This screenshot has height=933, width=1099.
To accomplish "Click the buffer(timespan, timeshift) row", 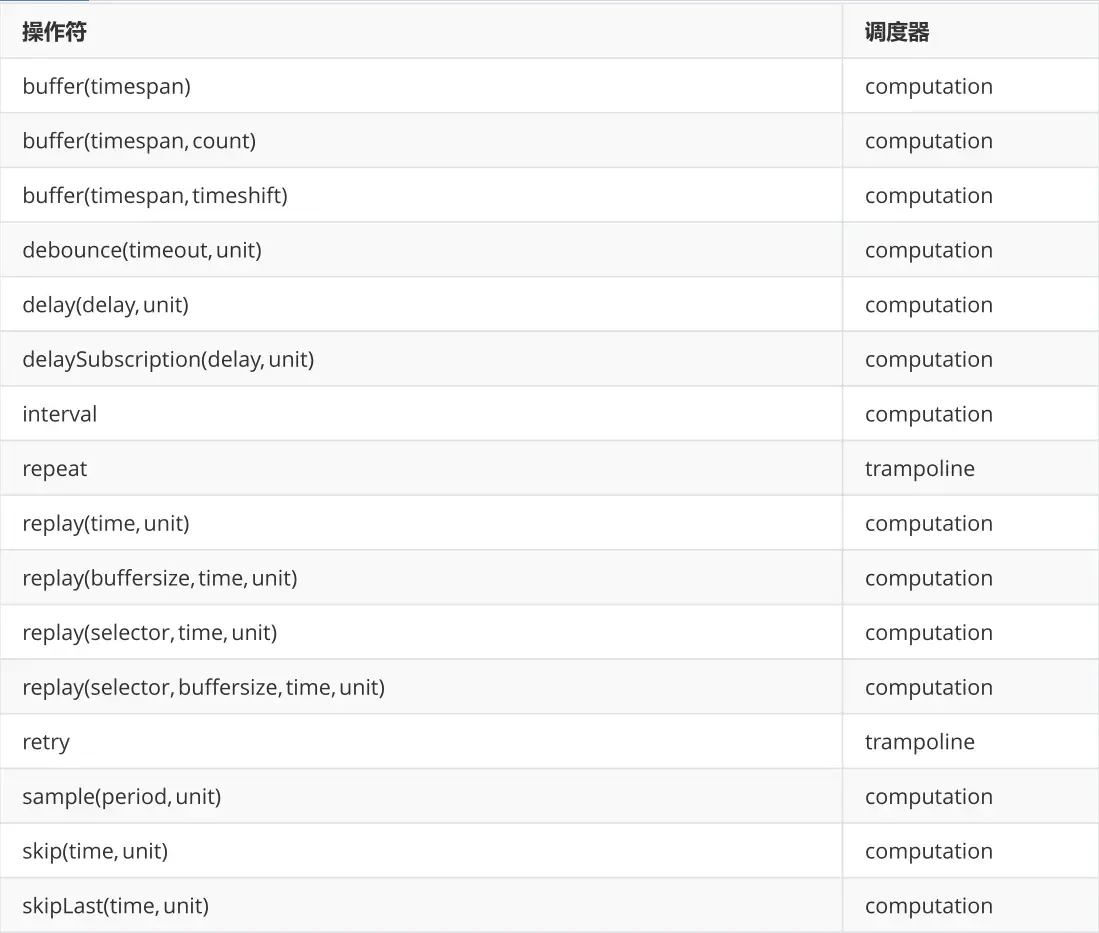I will tap(550, 196).
